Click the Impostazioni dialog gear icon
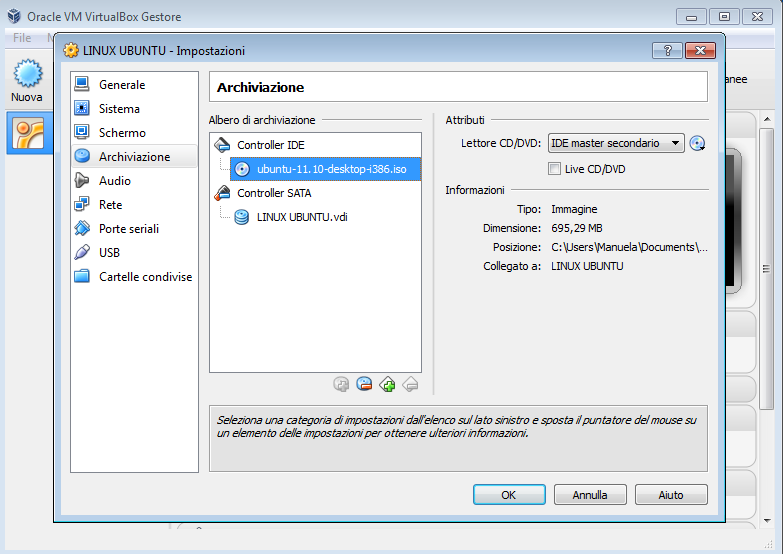The width and height of the screenshot is (783, 554). coord(71,50)
